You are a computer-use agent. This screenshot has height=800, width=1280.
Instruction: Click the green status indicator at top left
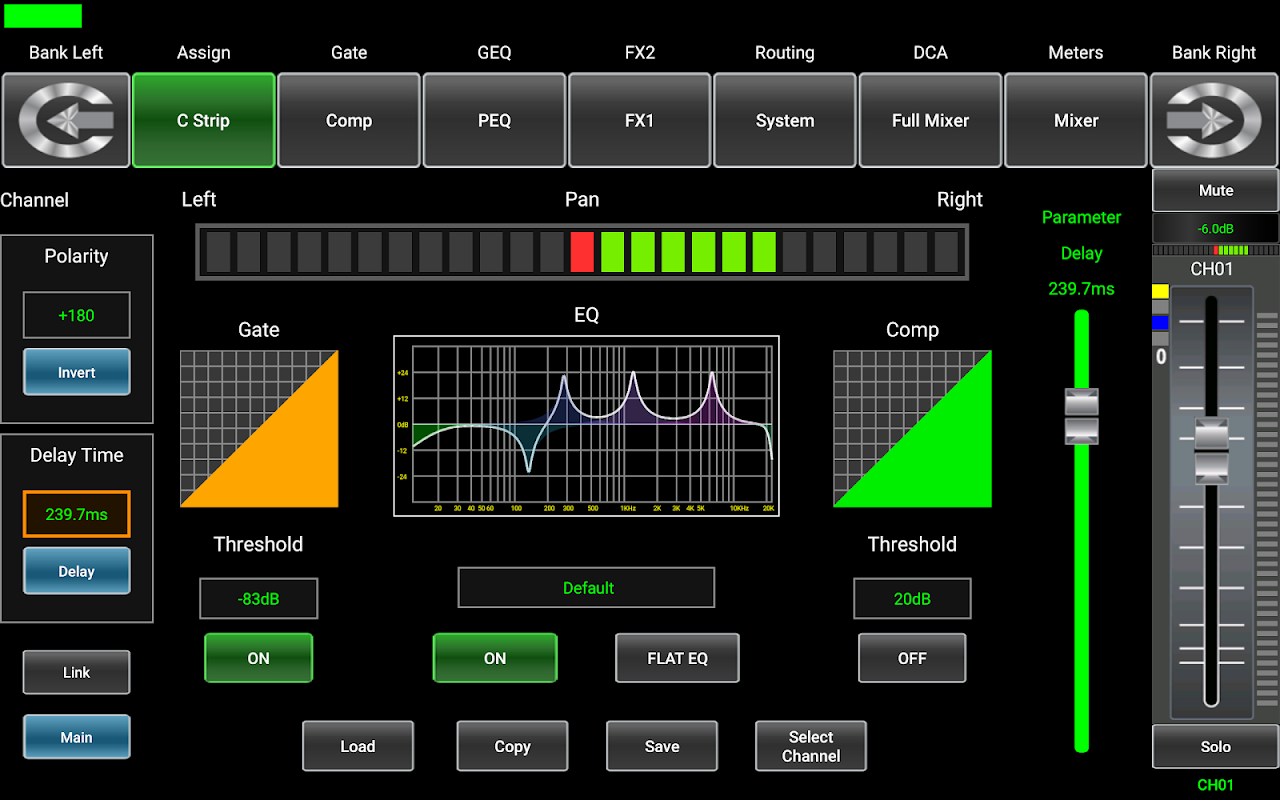pos(43,15)
